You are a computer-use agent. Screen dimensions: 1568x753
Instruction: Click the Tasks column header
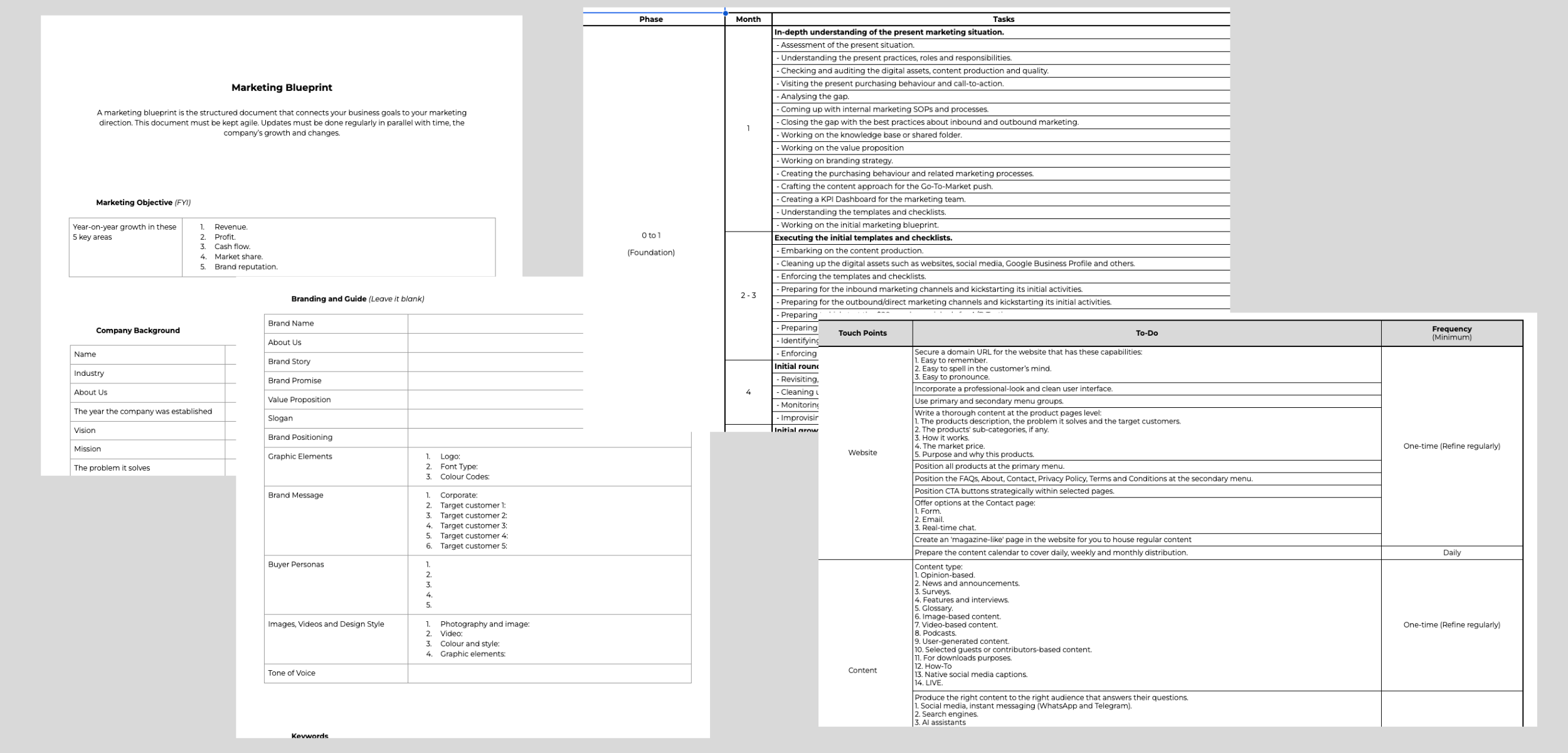(1003, 19)
